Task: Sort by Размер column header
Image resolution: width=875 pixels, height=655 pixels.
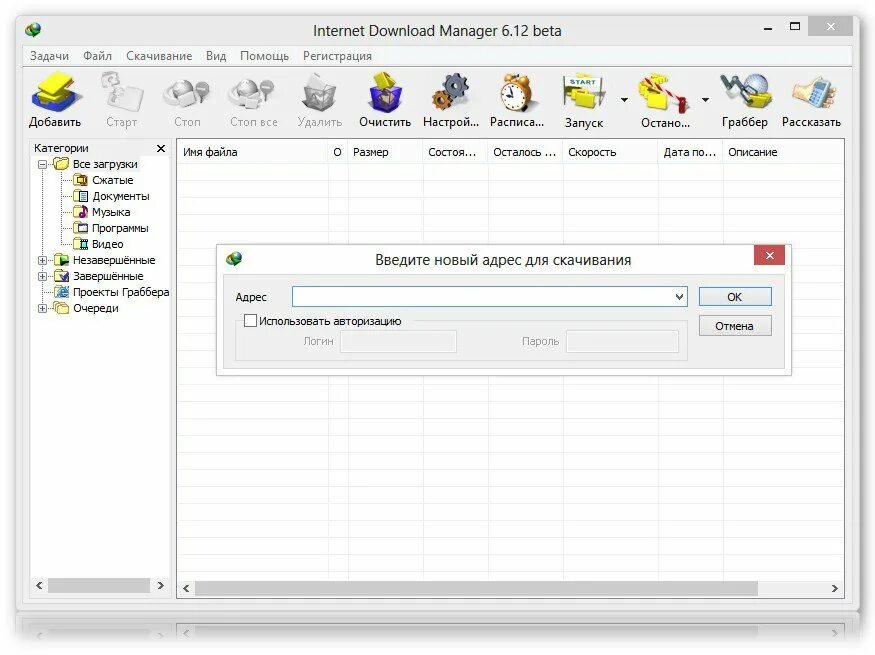Action: 386,152
